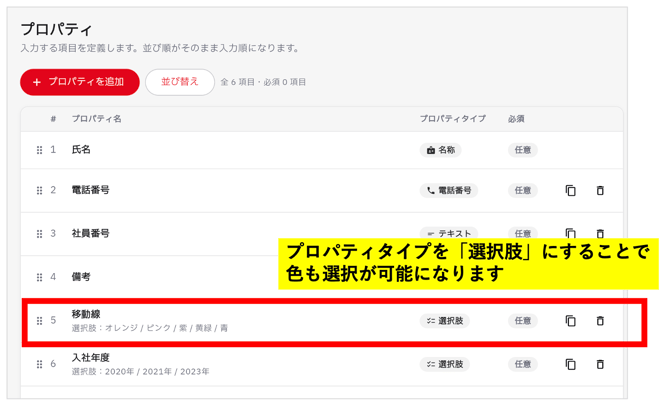Click the 名称 type badge for 氏名

tap(441, 150)
